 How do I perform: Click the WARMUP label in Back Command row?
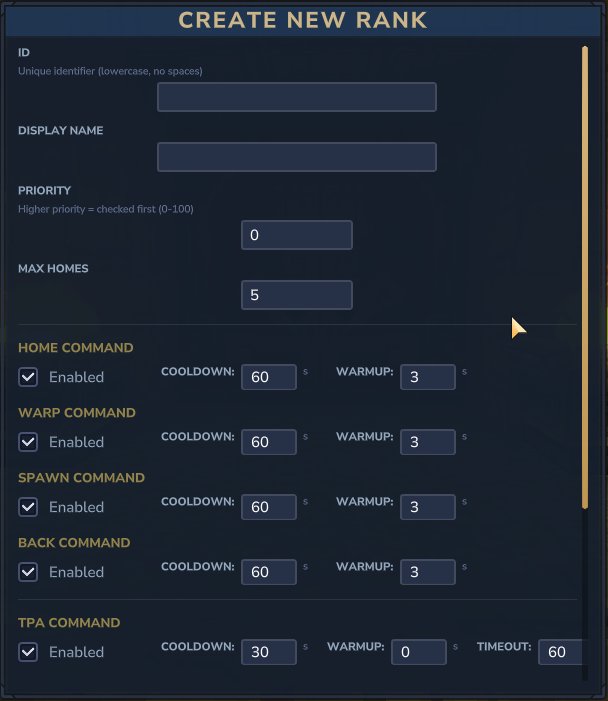[364, 566]
